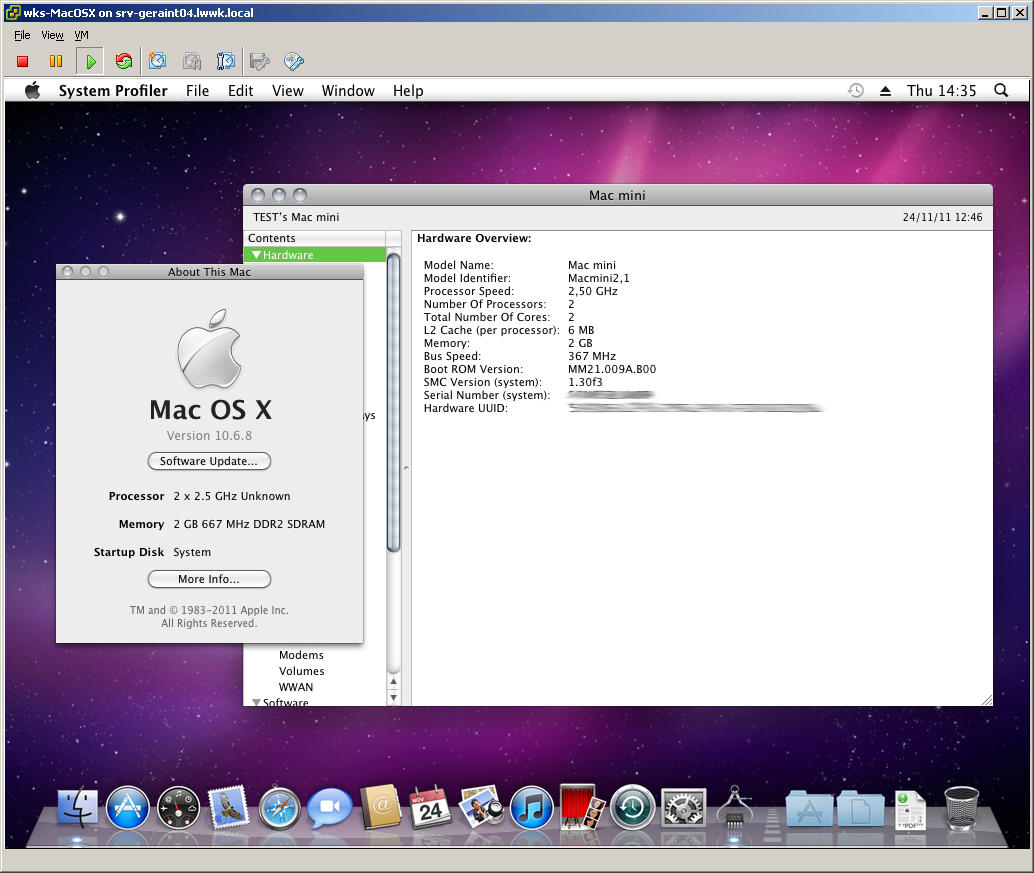Open iCal calendar in the Dock
Screen dimensions: 1034x873
431,807
